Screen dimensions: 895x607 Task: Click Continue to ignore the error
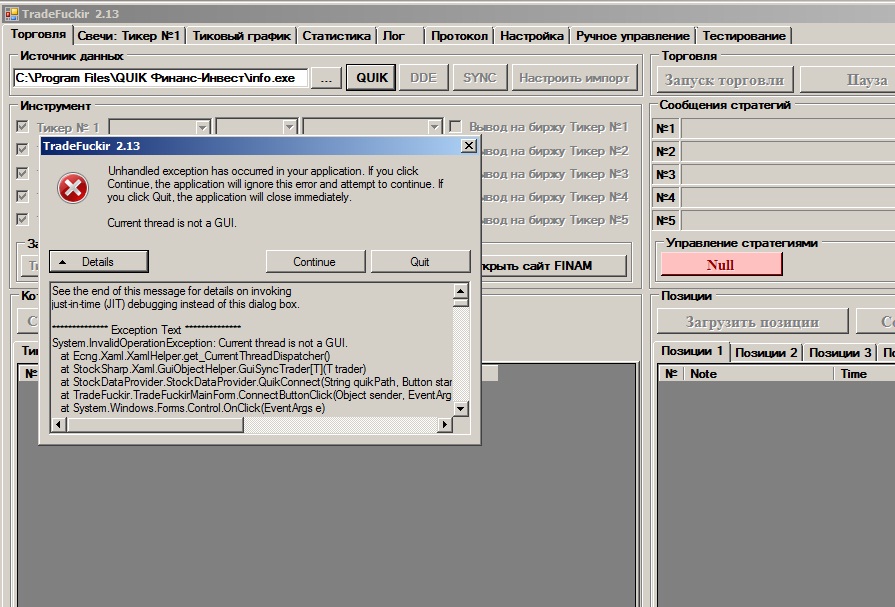314,262
